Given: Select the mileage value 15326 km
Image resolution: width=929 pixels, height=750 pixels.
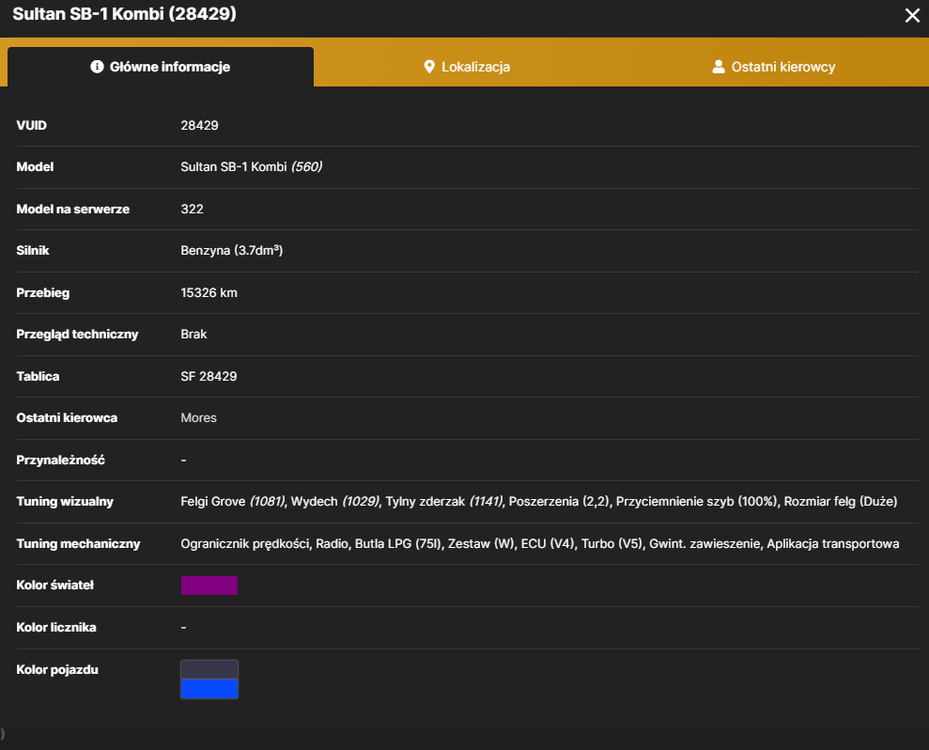Looking at the screenshot, I should pyautogui.click(x=209, y=293).
